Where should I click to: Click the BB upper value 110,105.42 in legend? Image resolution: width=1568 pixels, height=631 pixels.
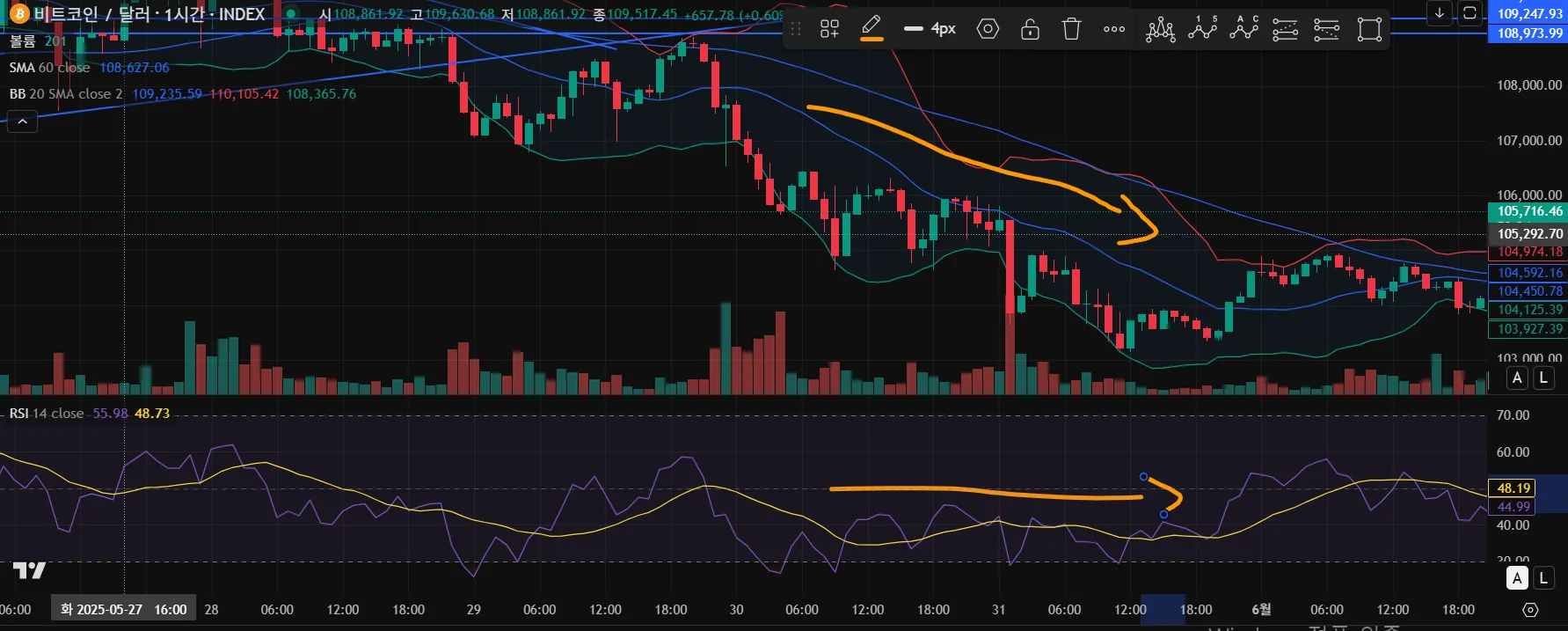tap(244, 93)
